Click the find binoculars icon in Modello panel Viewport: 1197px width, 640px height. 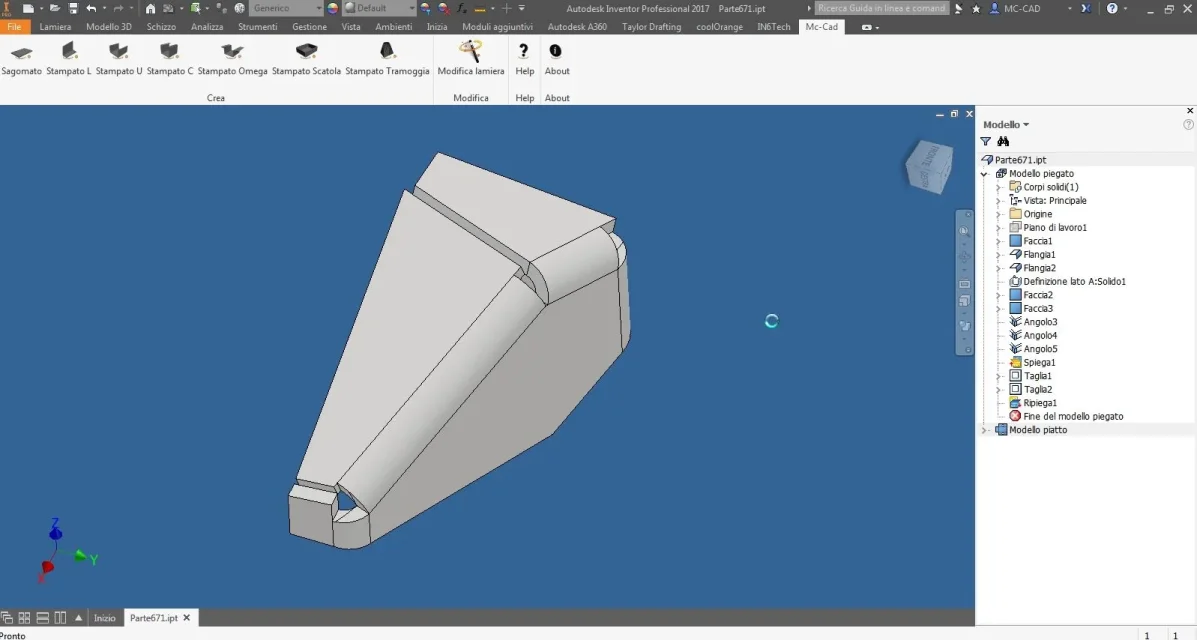[1003, 141]
